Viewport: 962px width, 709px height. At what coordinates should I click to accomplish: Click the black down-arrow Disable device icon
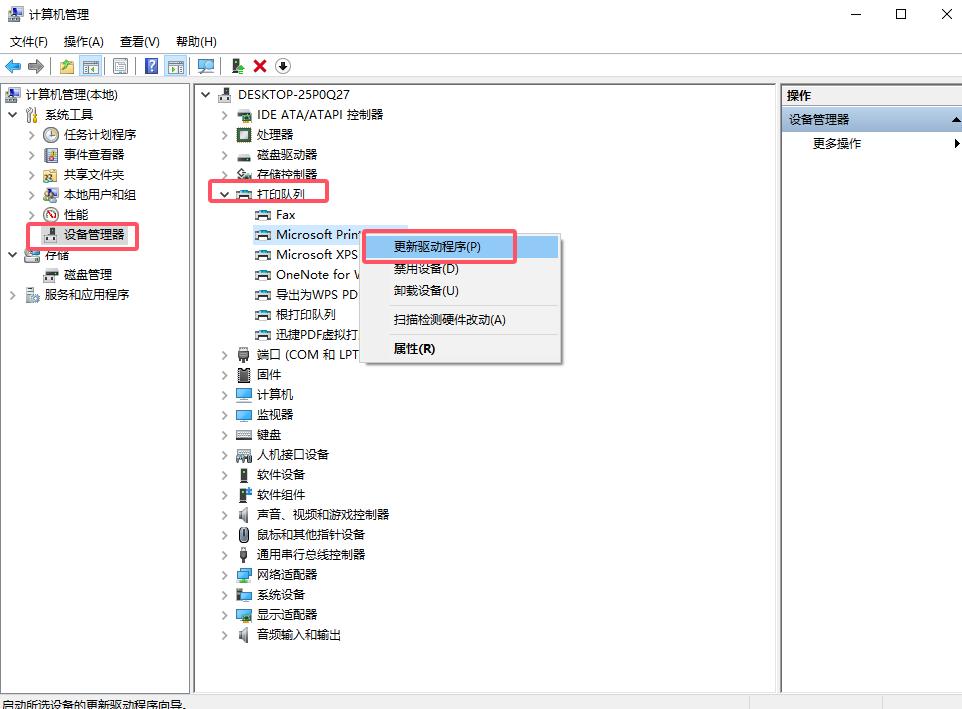click(x=283, y=66)
